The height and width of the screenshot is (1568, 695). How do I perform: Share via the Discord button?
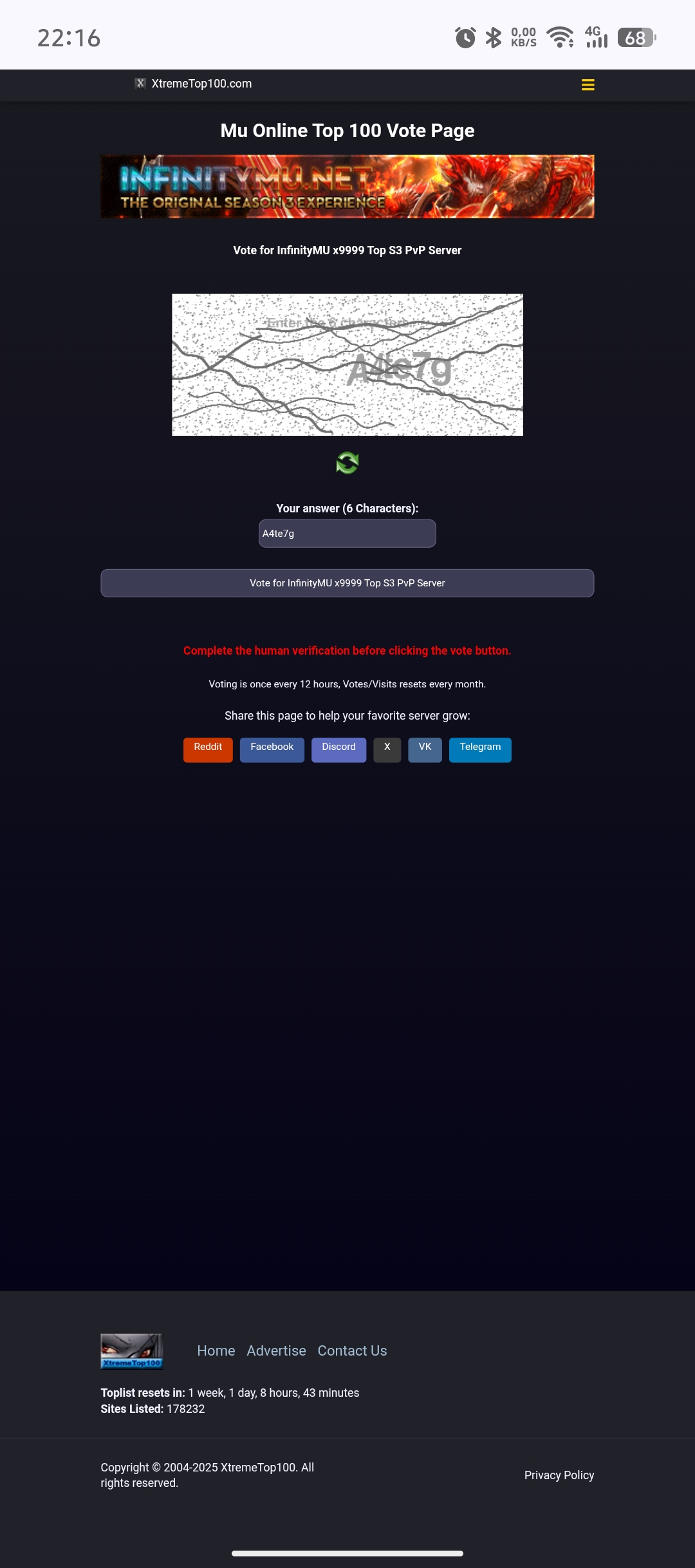click(339, 750)
